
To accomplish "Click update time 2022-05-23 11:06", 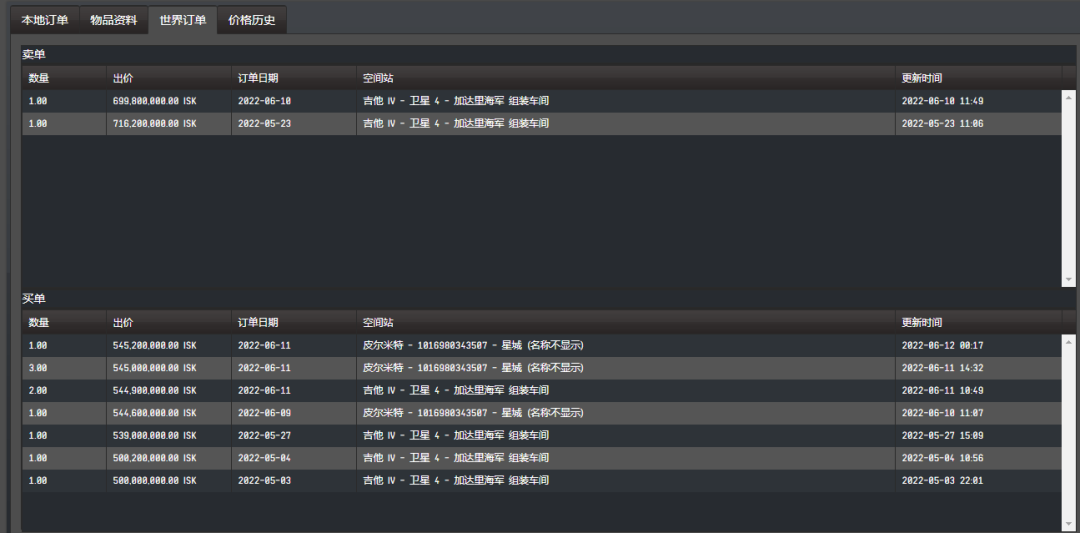I will tap(942, 124).
